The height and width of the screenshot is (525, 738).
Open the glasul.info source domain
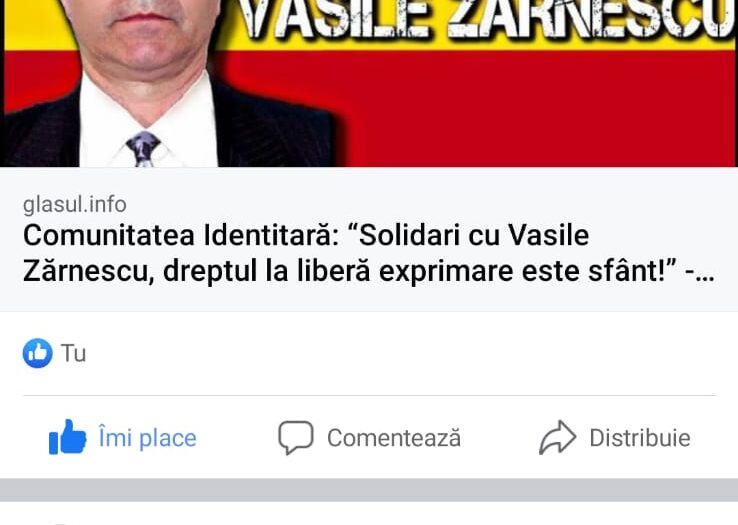[75, 205]
